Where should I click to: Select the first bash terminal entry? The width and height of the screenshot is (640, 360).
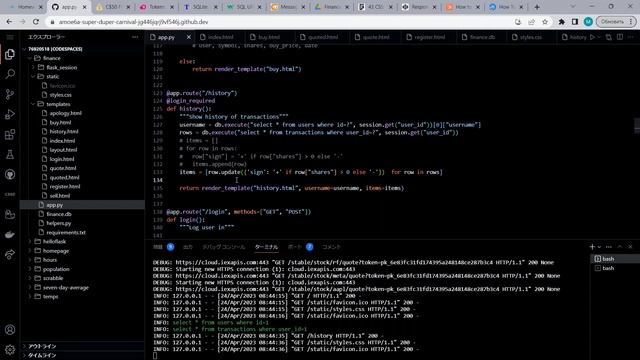click(615, 259)
